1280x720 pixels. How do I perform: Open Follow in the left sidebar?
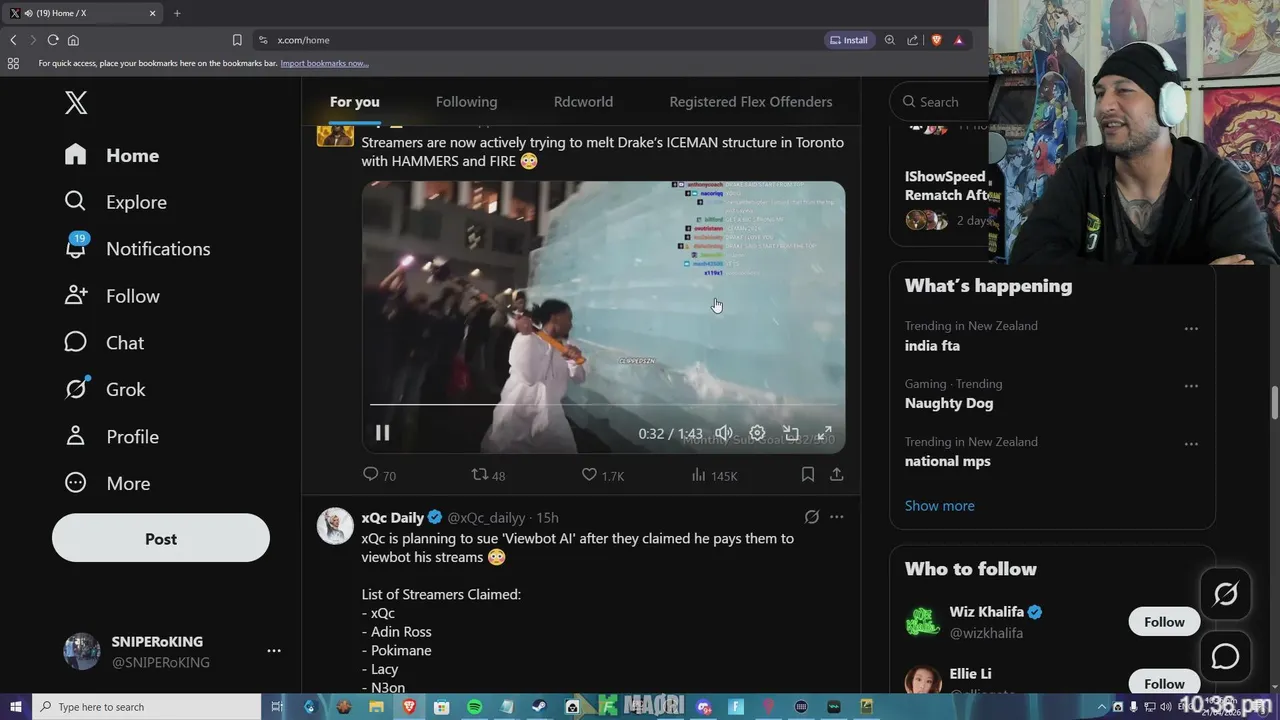pyautogui.click(x=112, y=296)
